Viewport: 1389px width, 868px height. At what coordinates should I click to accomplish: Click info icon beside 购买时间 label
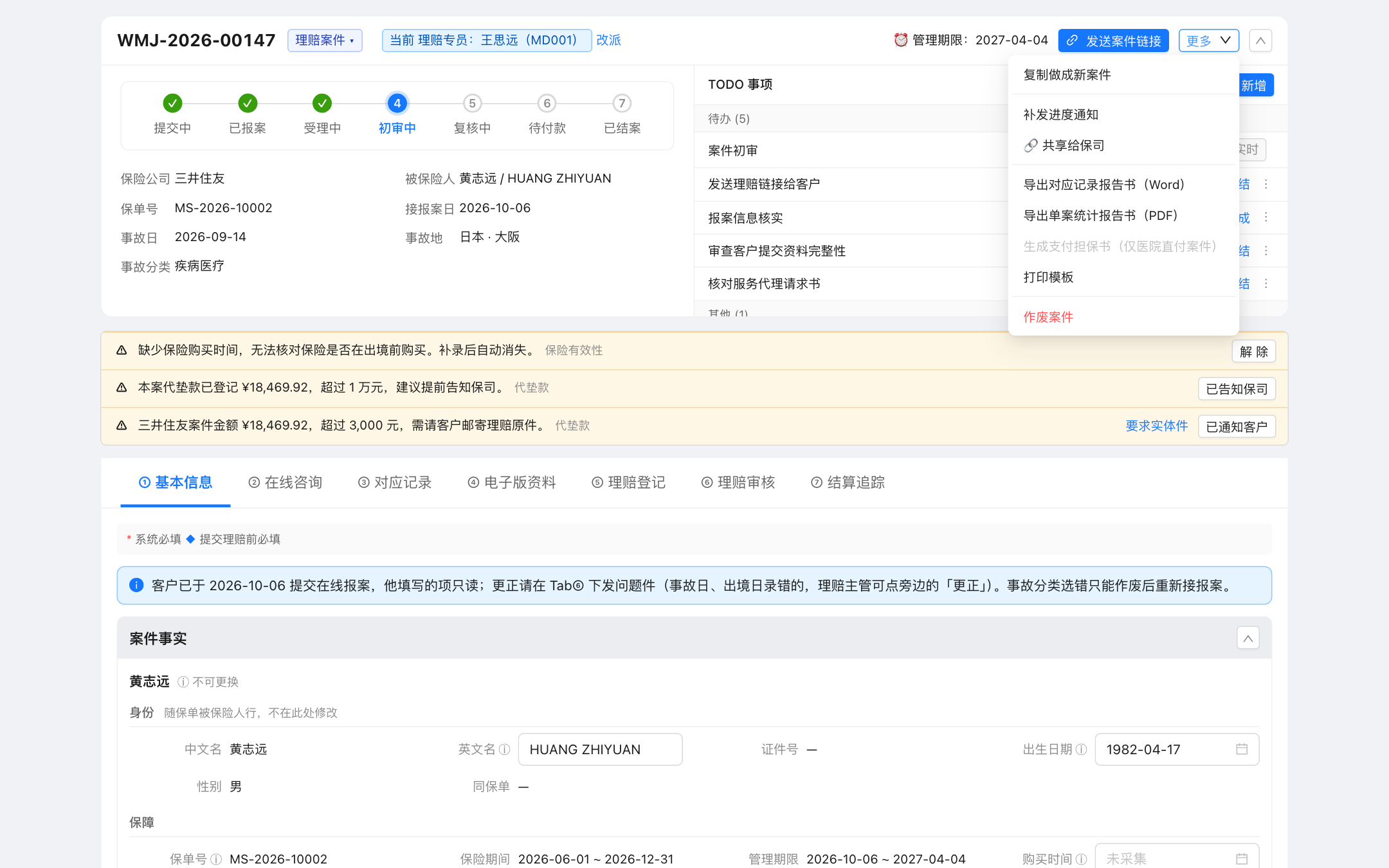coord(1082,859)
